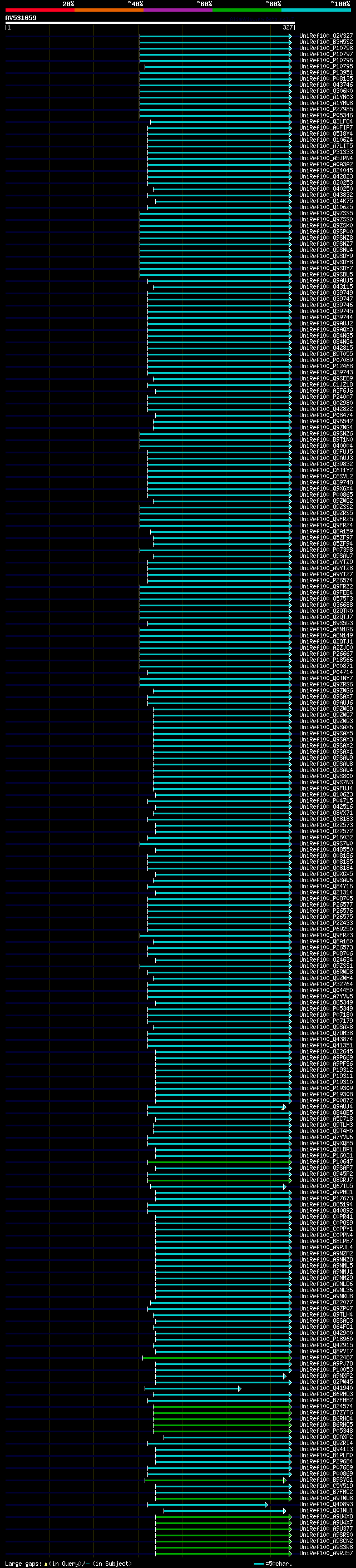This screenshot has height=1568, width=356.
Task: Select hit label UniRef100_C5Y519
Action: pyautogui.click(x=325, y=1485)
